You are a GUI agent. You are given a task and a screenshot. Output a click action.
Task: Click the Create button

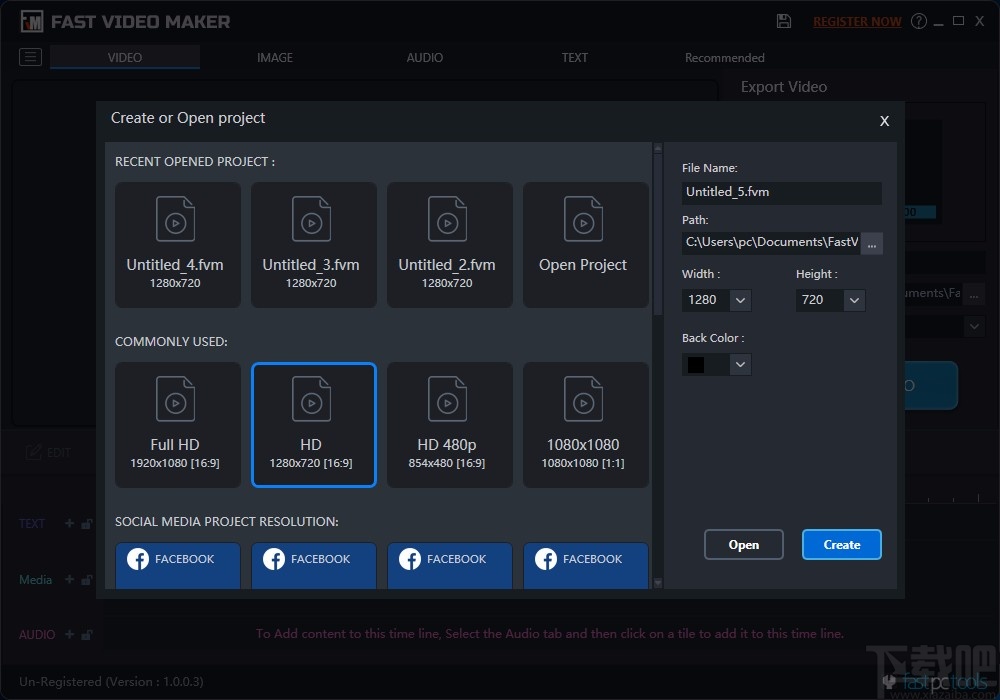click(x=842, y=544)
